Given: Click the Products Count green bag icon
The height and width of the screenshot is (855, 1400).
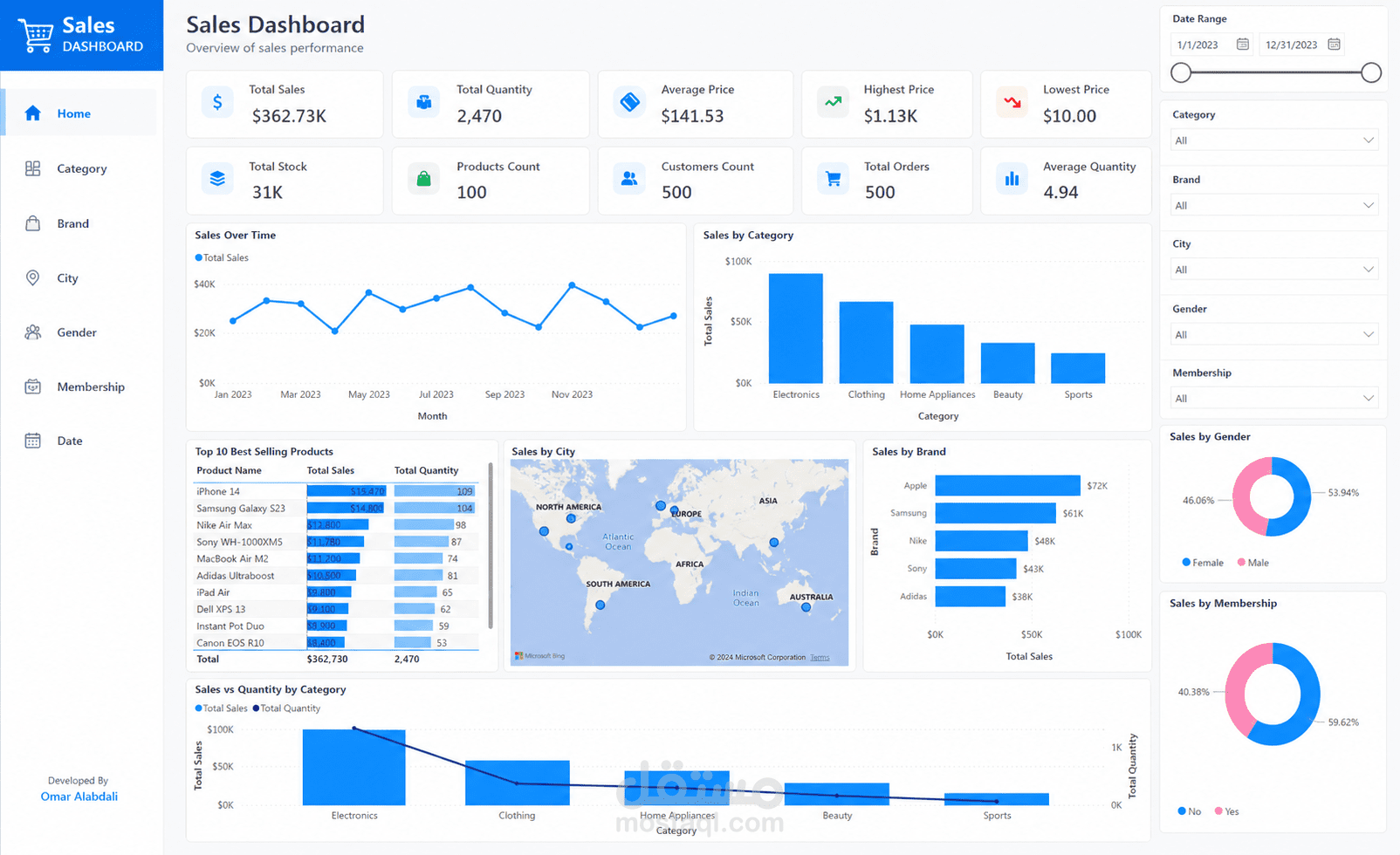Looking at the screenshot, I should pos(423,179).
